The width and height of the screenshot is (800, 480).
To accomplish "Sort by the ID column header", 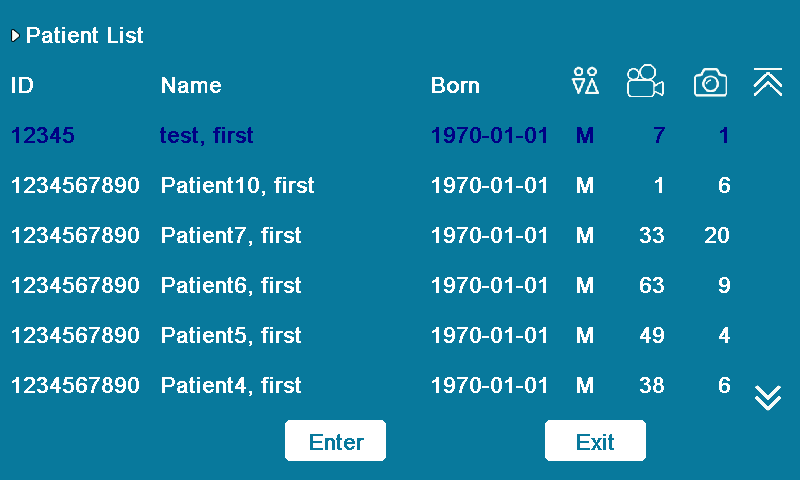I will pyautogui.click(x=22, y=86).
